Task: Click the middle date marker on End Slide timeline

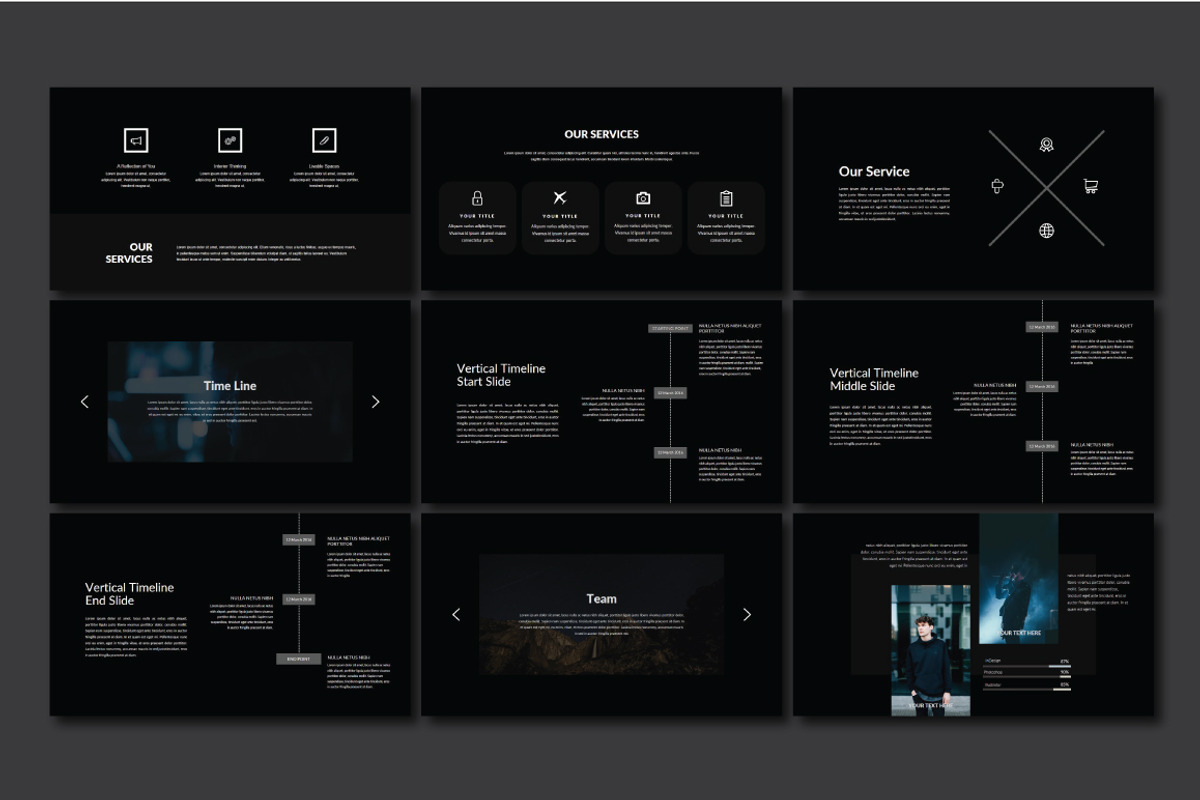Action: coord(299,599)
